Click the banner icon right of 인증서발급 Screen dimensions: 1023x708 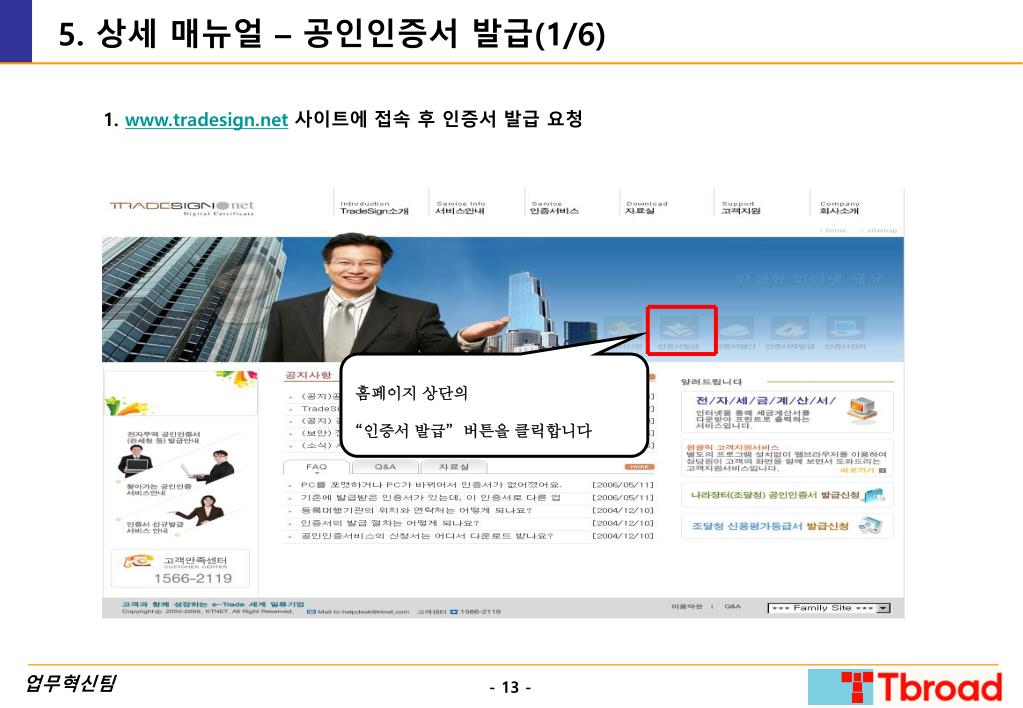coord(735,332)
